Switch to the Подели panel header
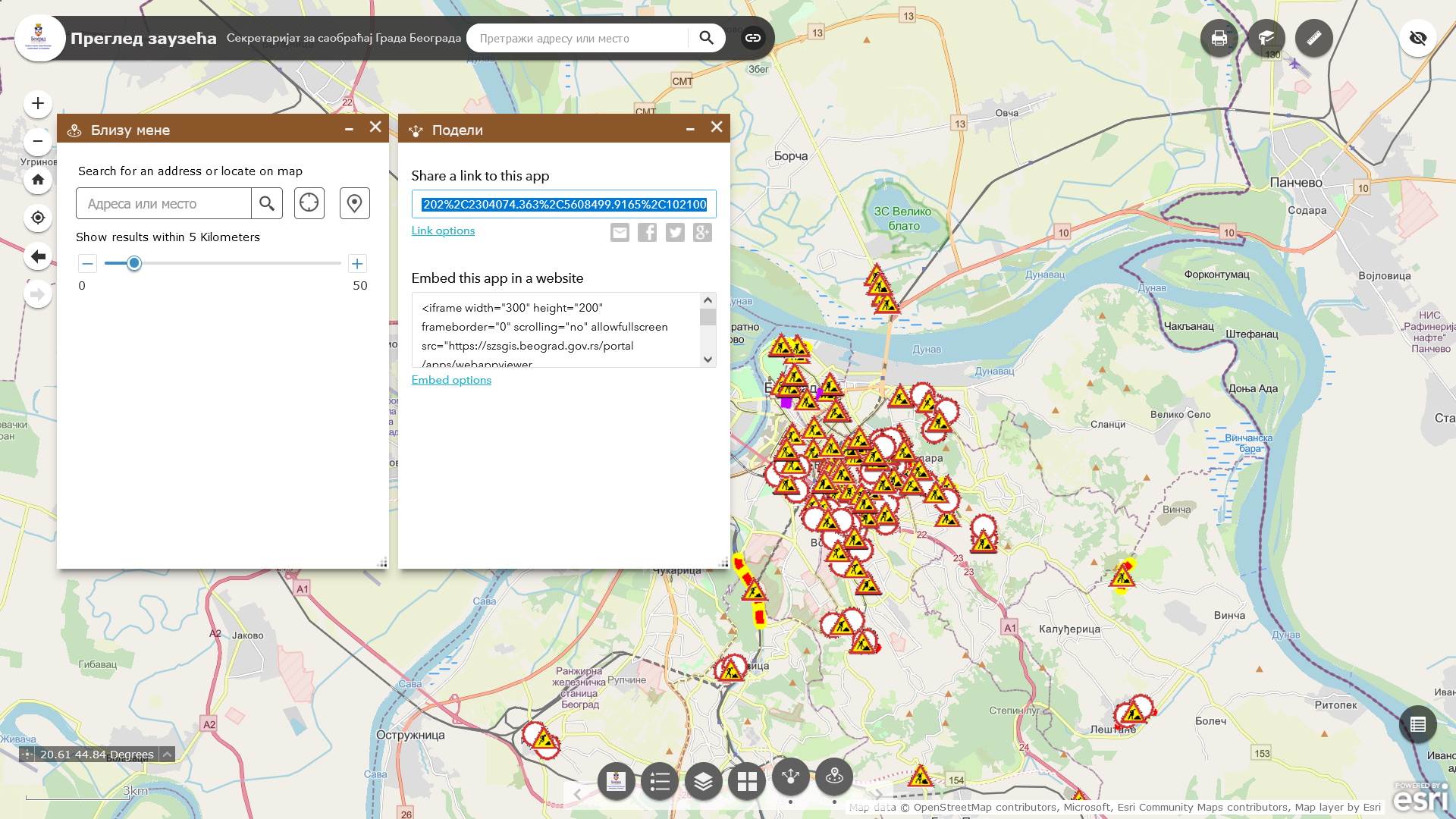This screenshot has height=819, width=1456. 457,130
